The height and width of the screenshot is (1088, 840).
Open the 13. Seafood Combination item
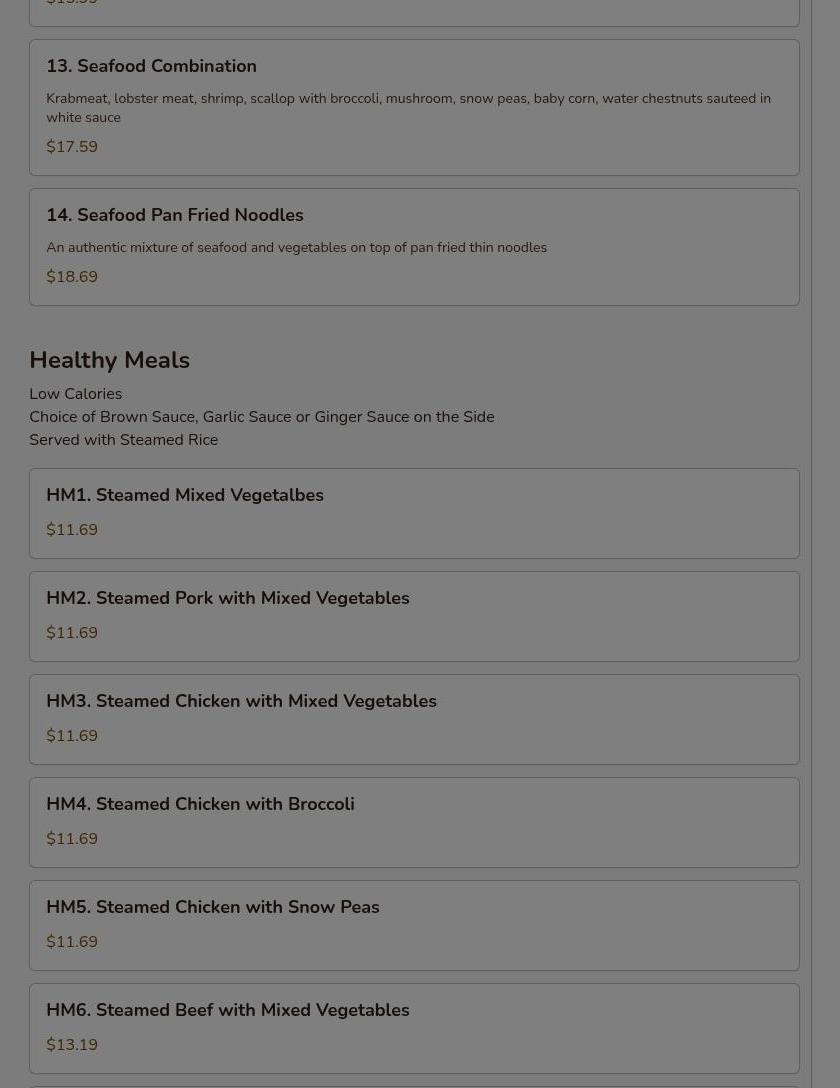click(x=151, y=66)
